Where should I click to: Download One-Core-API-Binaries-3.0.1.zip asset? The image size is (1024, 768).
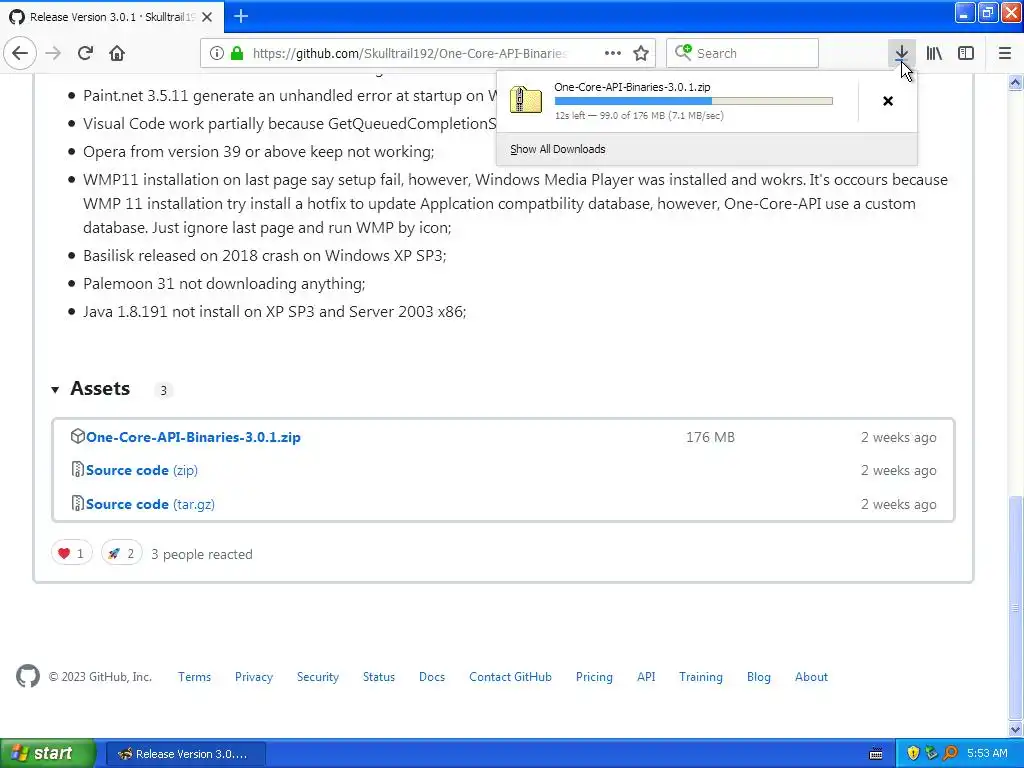(193, 437)
